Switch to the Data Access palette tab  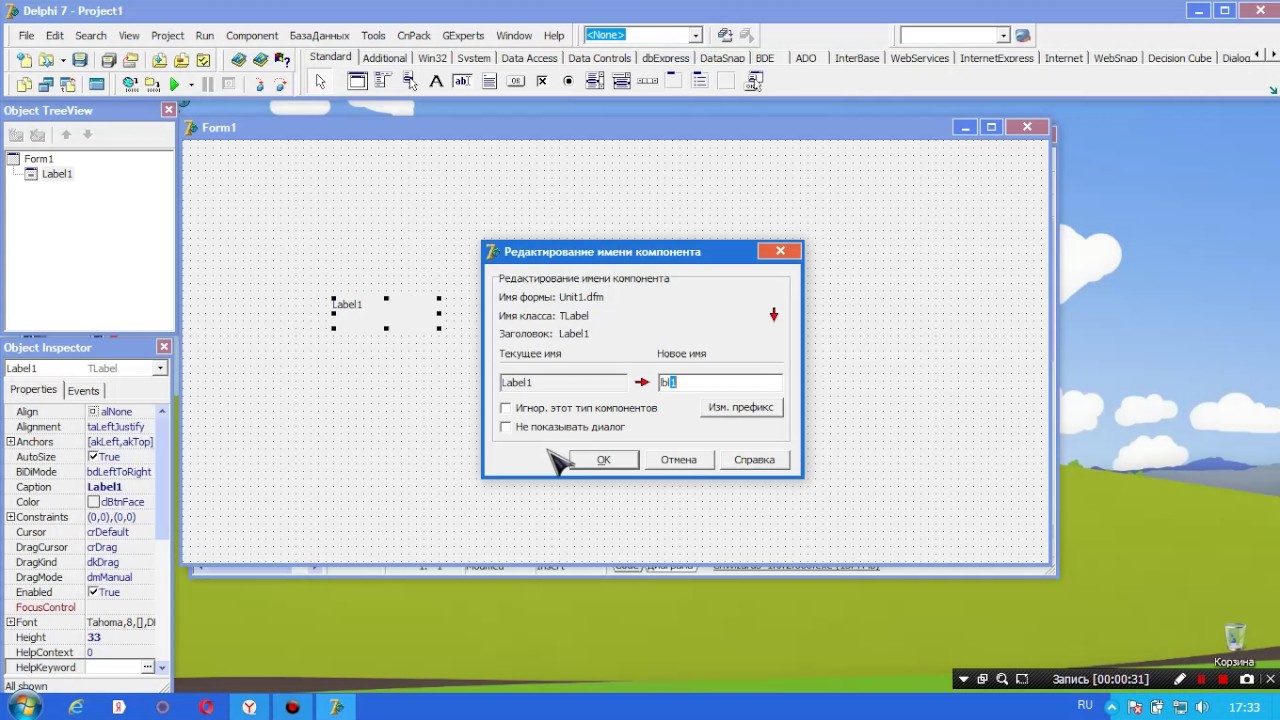tap(529, 58)
